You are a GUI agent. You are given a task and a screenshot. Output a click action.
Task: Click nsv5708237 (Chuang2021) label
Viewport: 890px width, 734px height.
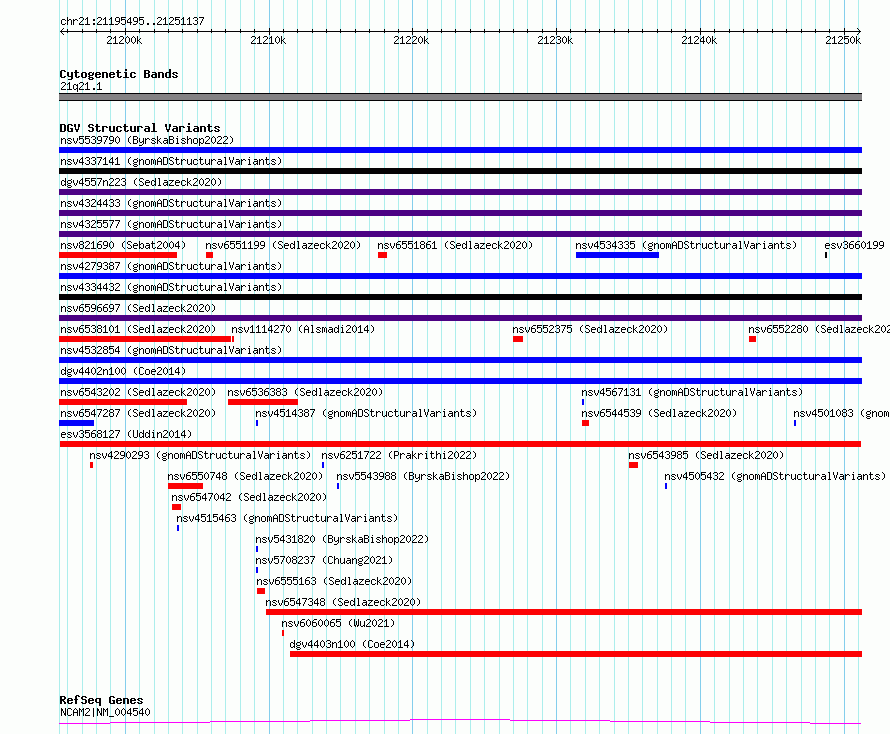(324, 560)
